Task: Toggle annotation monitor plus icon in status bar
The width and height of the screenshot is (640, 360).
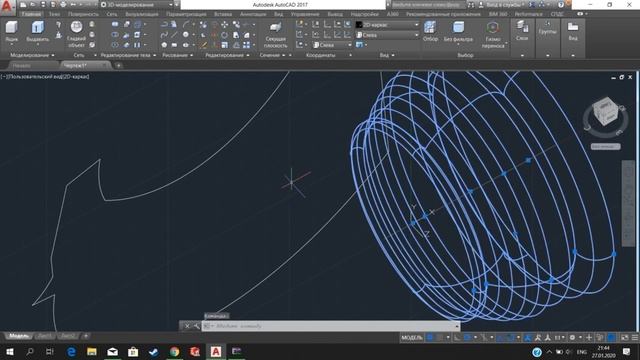Action: [589, 338]
